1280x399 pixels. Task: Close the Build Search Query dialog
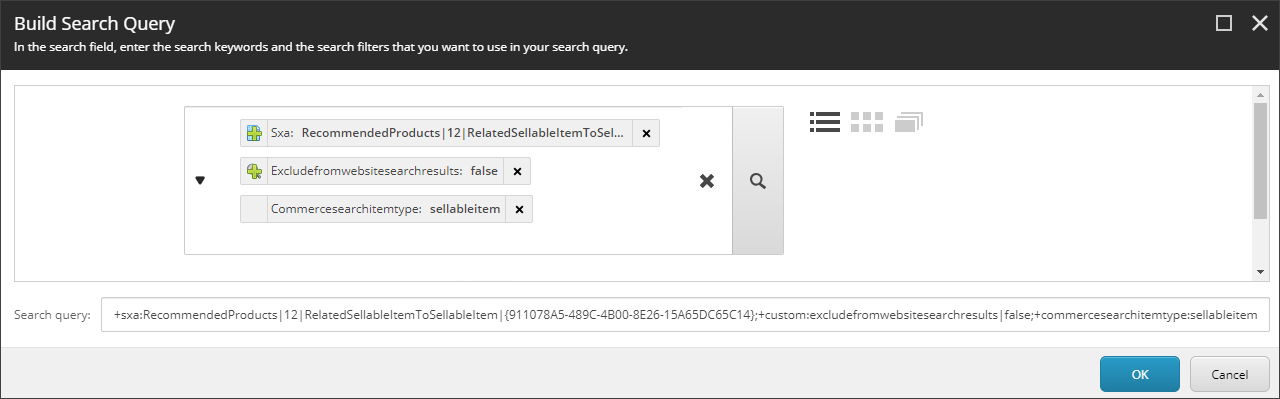1259,23
